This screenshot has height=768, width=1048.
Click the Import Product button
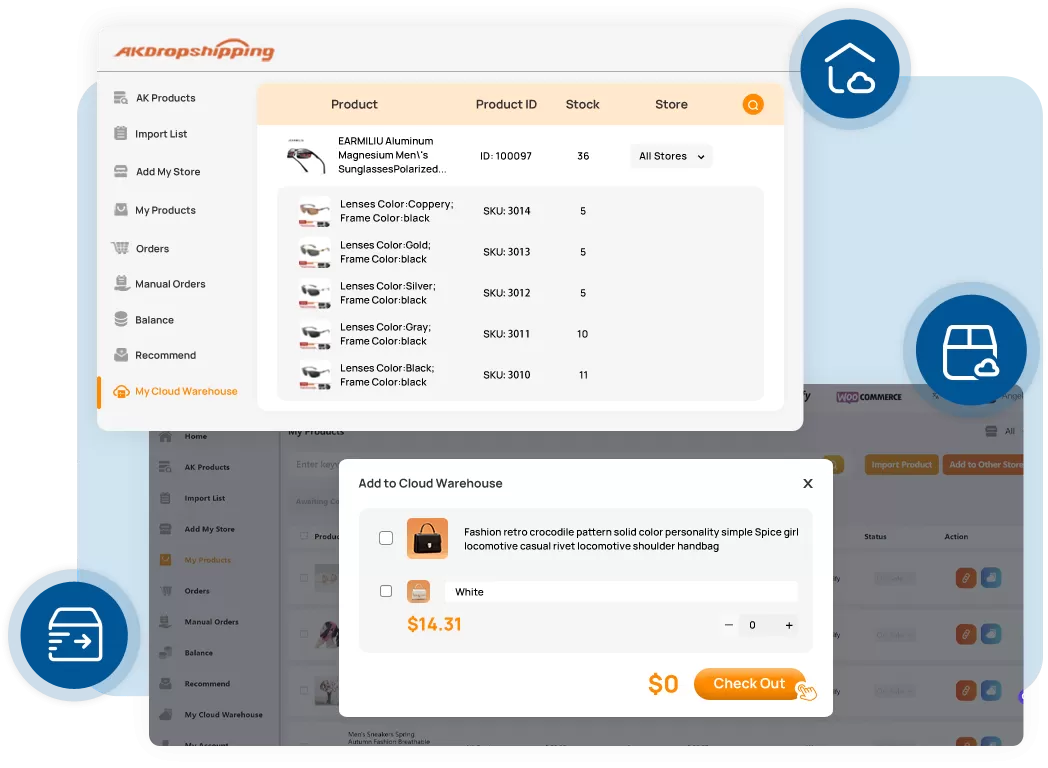tap(901, 465)
